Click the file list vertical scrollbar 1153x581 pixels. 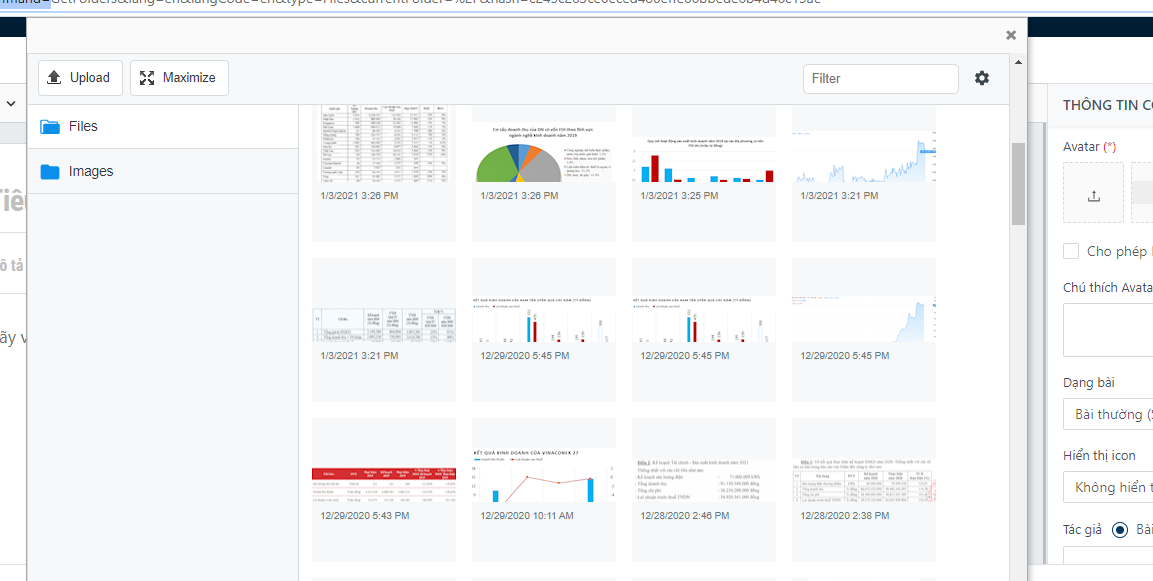pyautogui.click(x=1018, y=183)
